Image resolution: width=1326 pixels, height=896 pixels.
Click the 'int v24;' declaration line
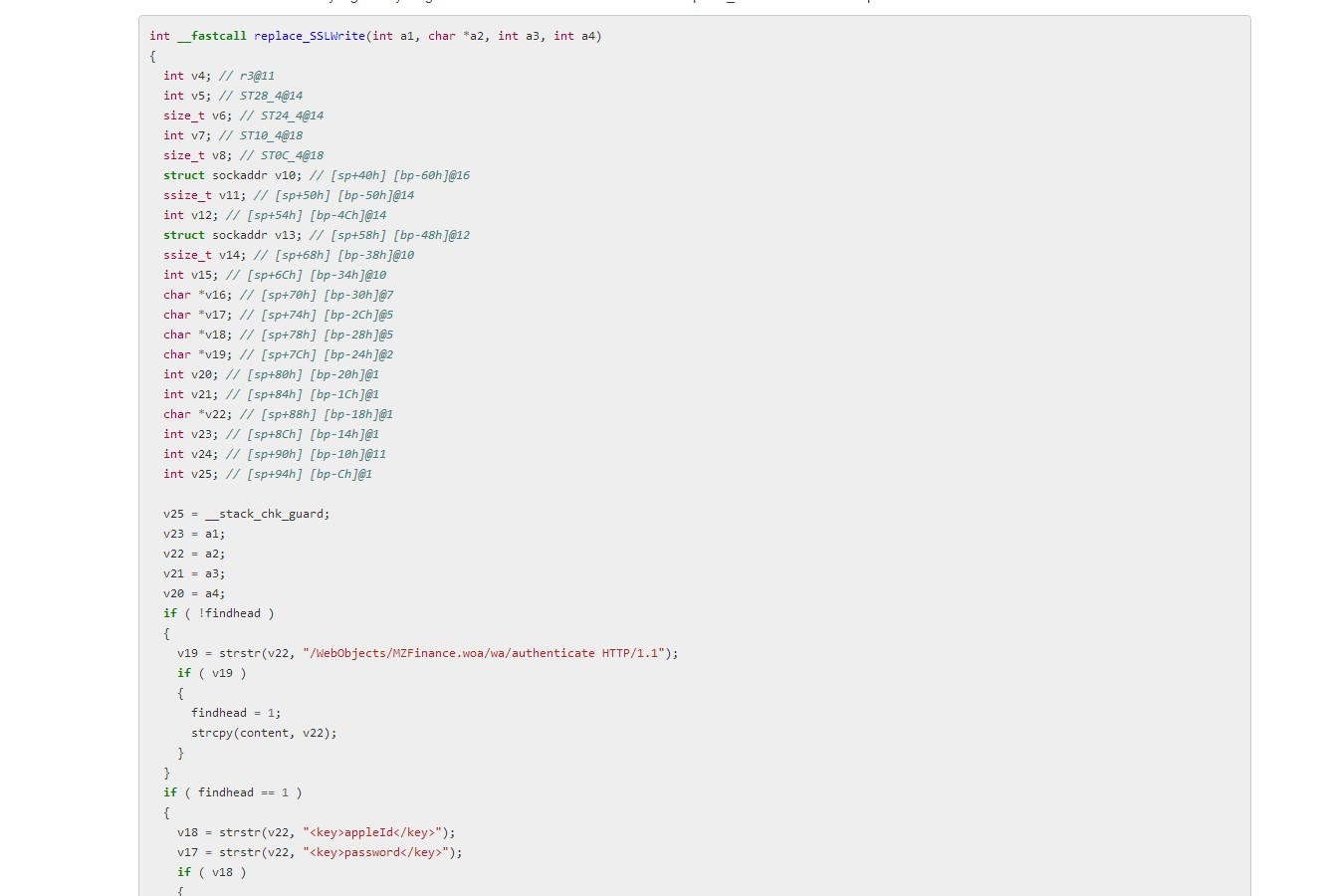click(x=275, y=454)
